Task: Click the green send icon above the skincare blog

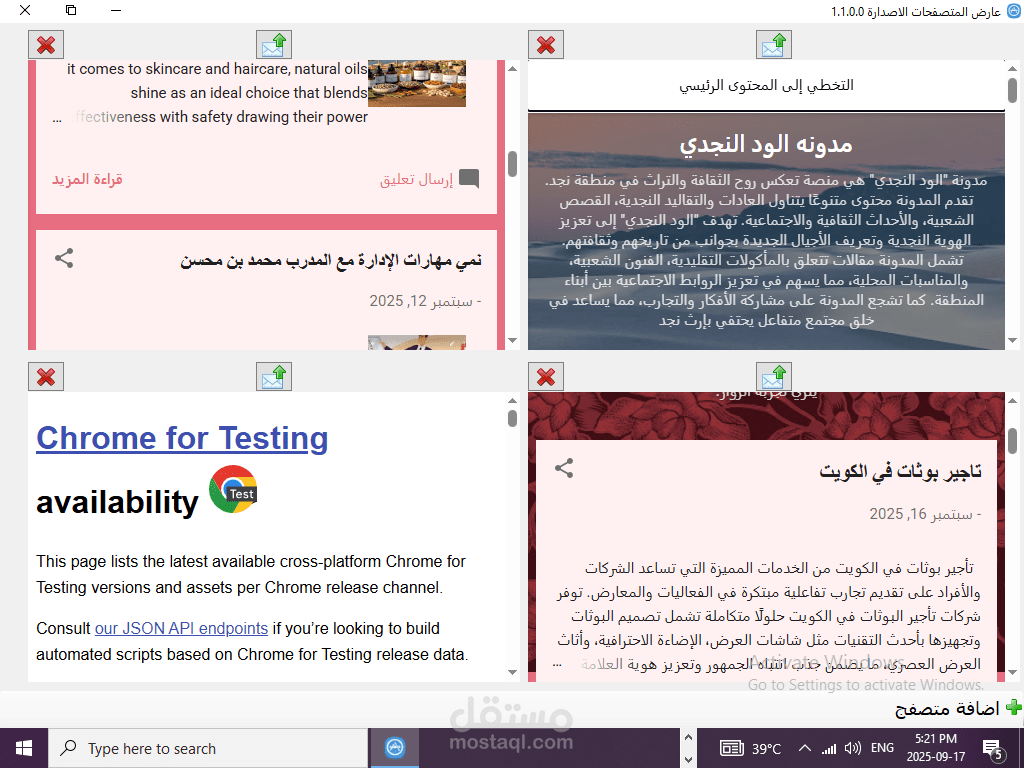Action: (x=273, y=43)
